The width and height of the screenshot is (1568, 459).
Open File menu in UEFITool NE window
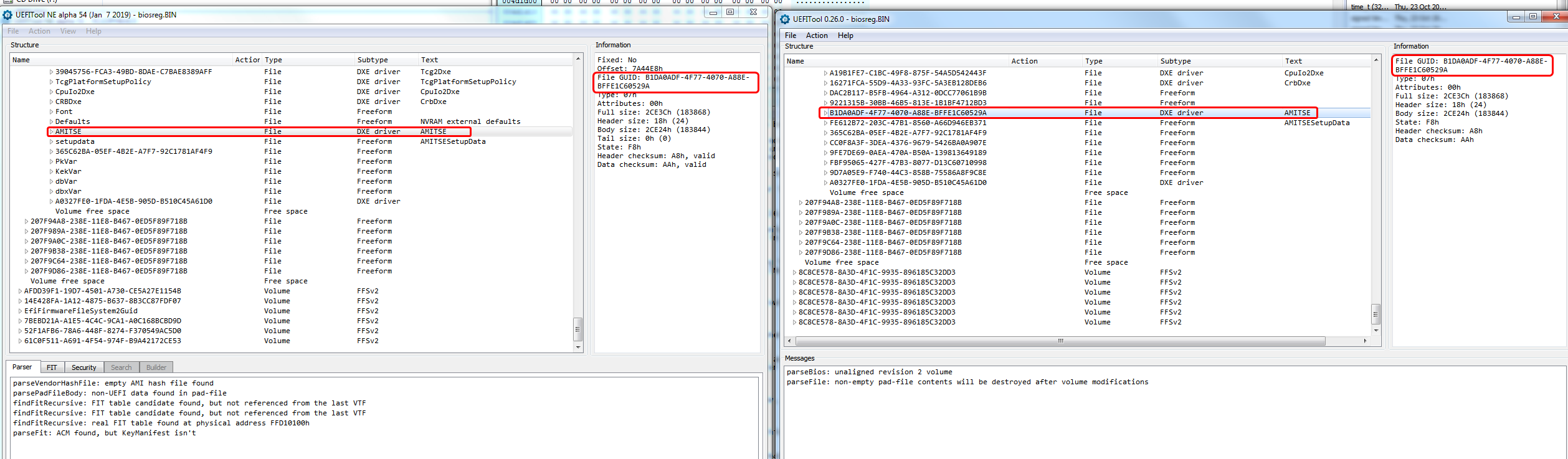tap(13, 31)
